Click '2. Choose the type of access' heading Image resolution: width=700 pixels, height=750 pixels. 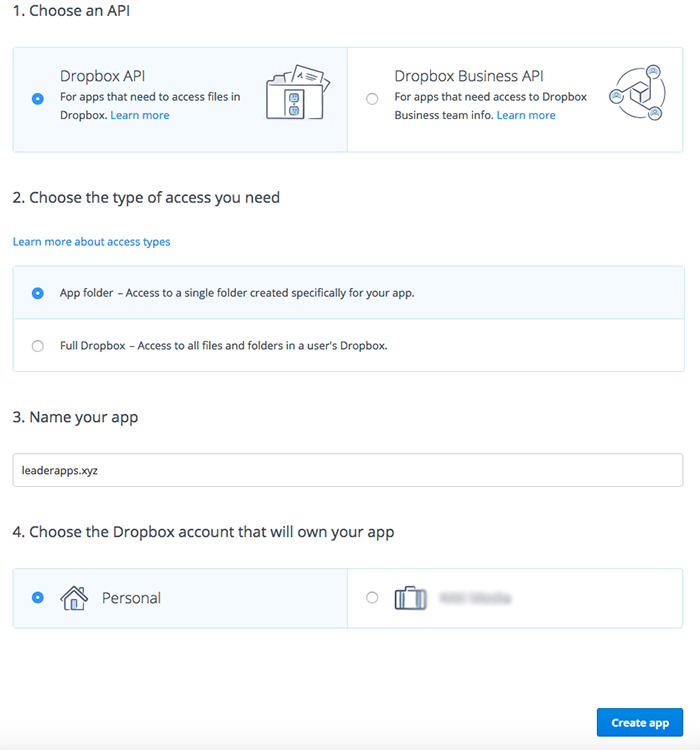pyautogui.click(x=146, y=198)
